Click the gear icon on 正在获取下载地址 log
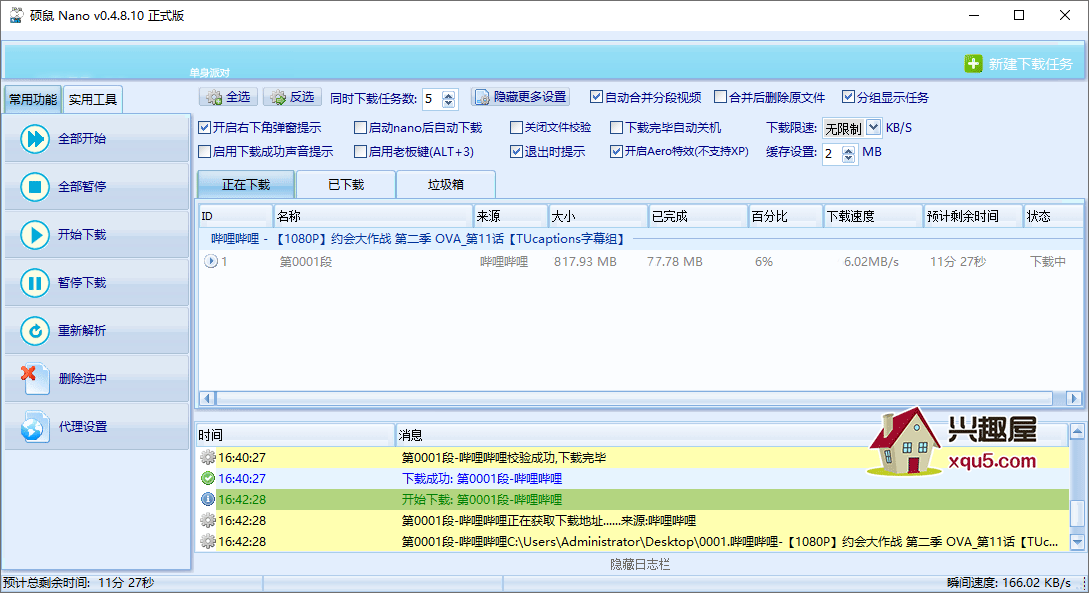 click(x=208, y=520)
